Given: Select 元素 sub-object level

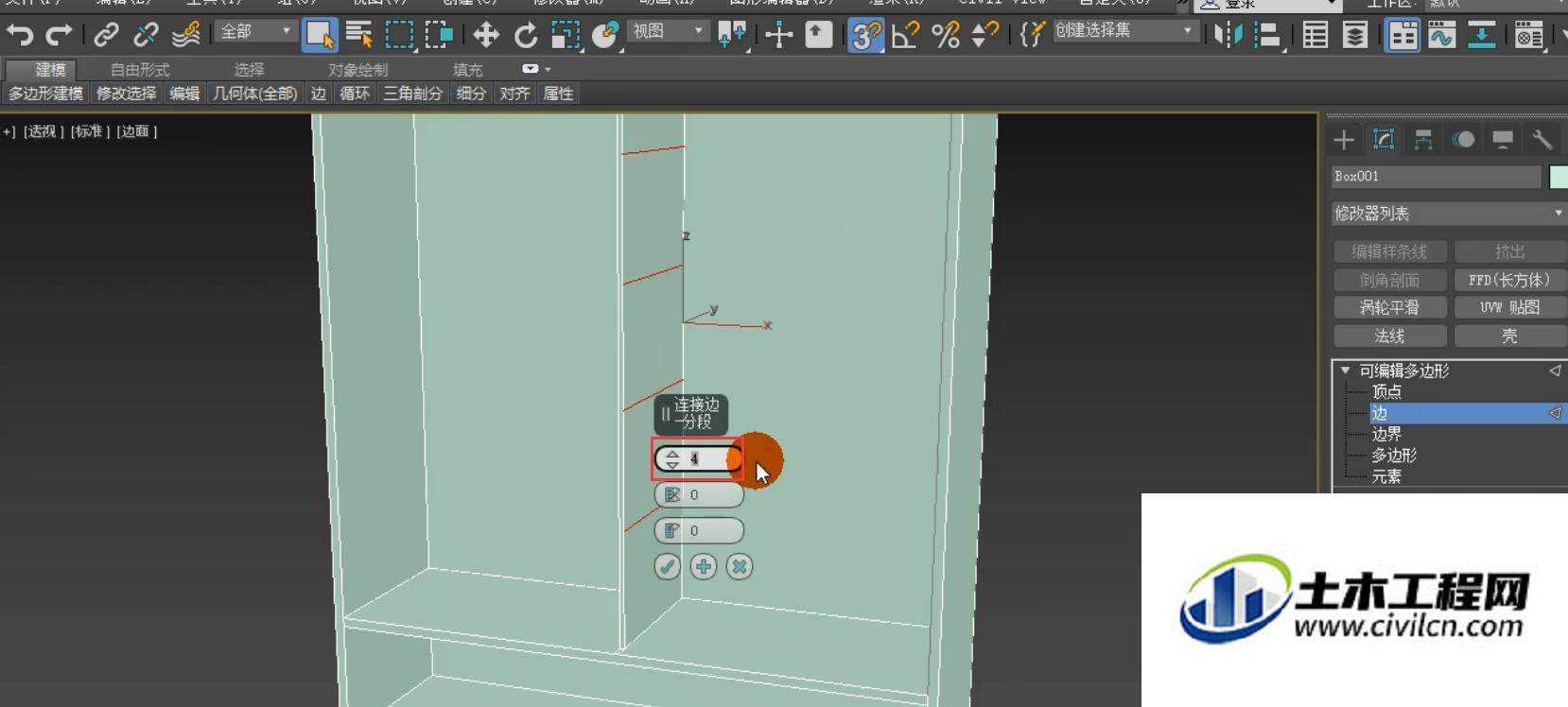Looking at the screenshot, I should click(1386, 476).
